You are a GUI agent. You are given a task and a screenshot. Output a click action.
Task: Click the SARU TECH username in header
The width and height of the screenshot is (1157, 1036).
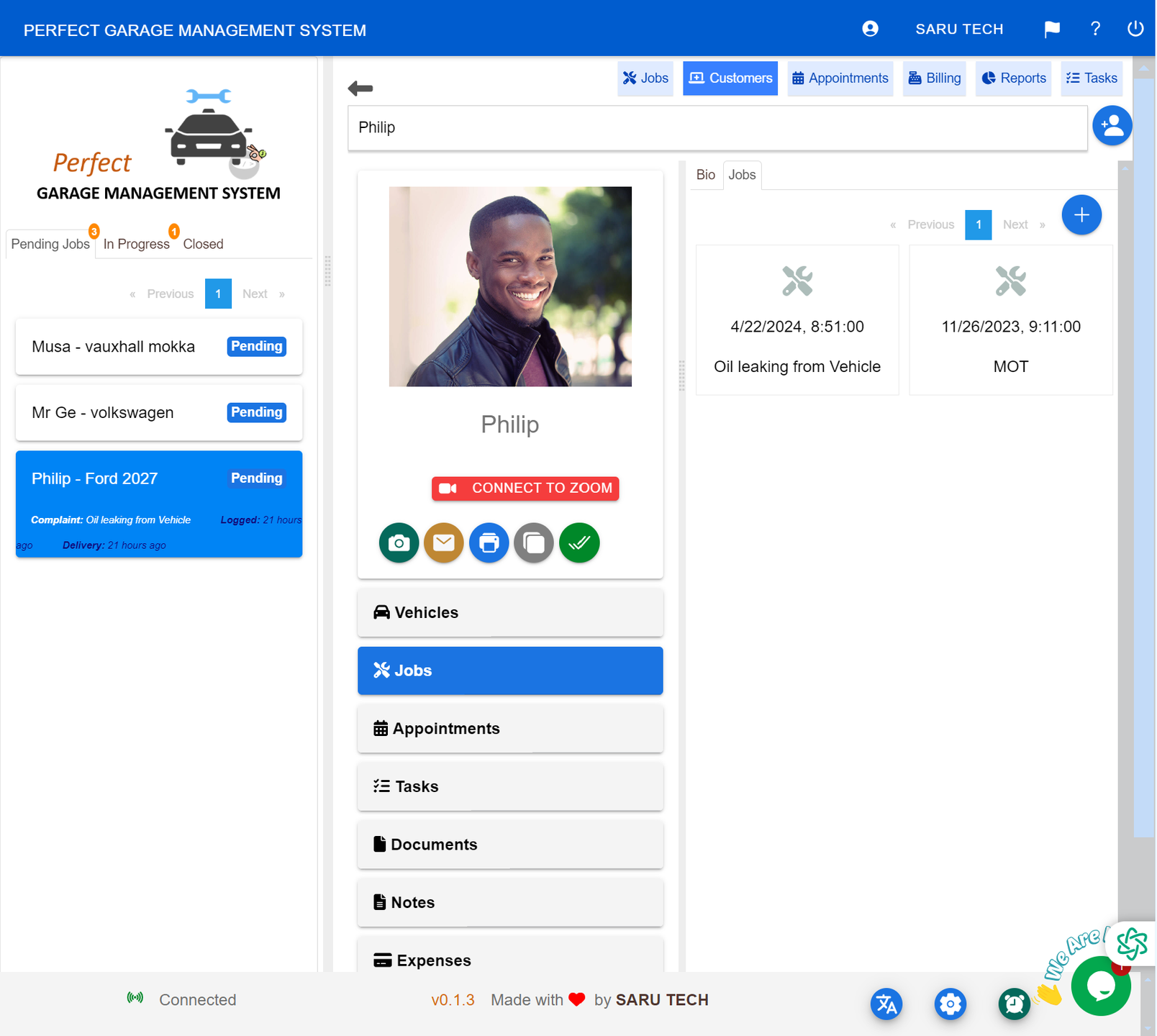[x=959, y=29]
